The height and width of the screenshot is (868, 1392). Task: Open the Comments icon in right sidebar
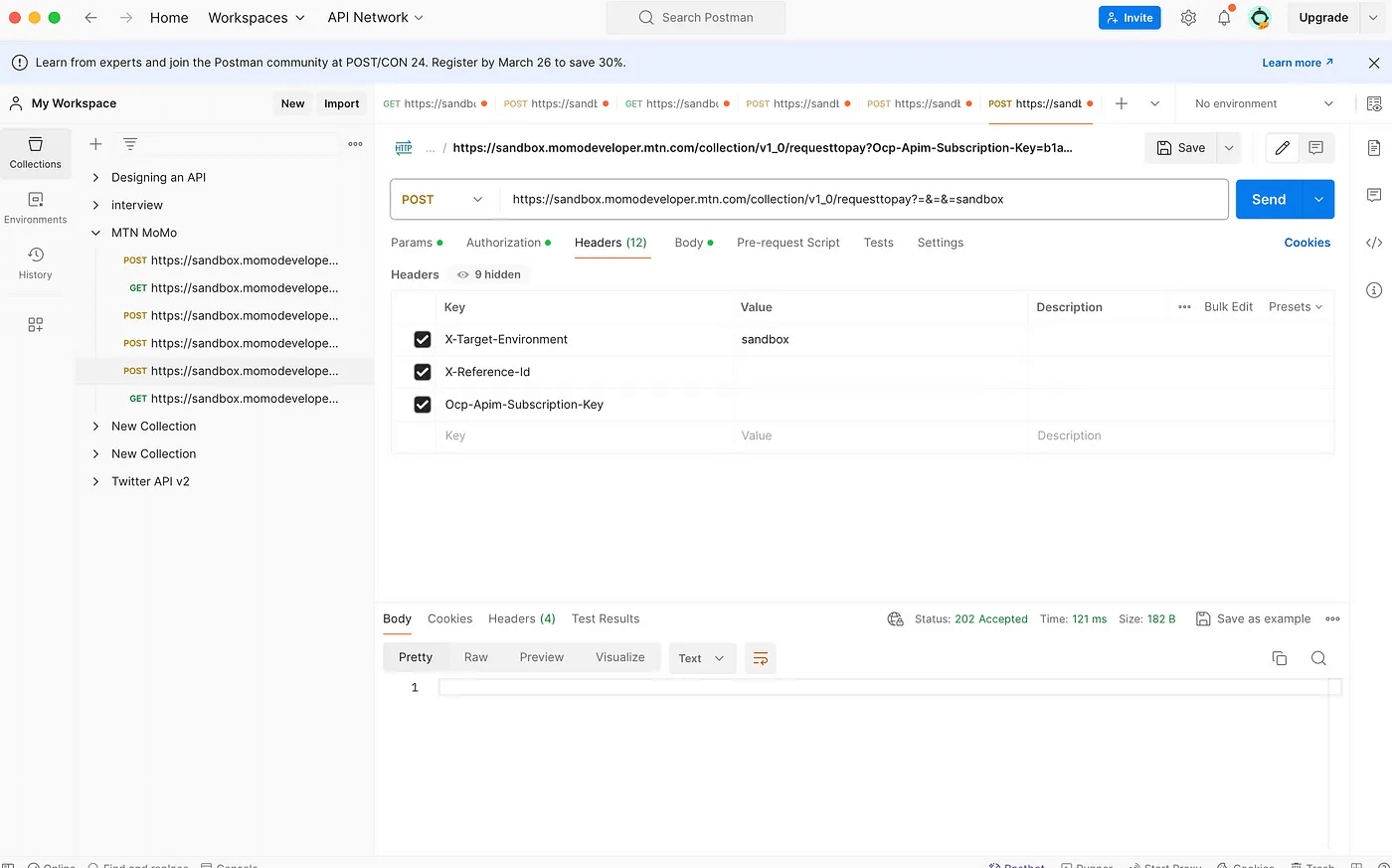1374,195
